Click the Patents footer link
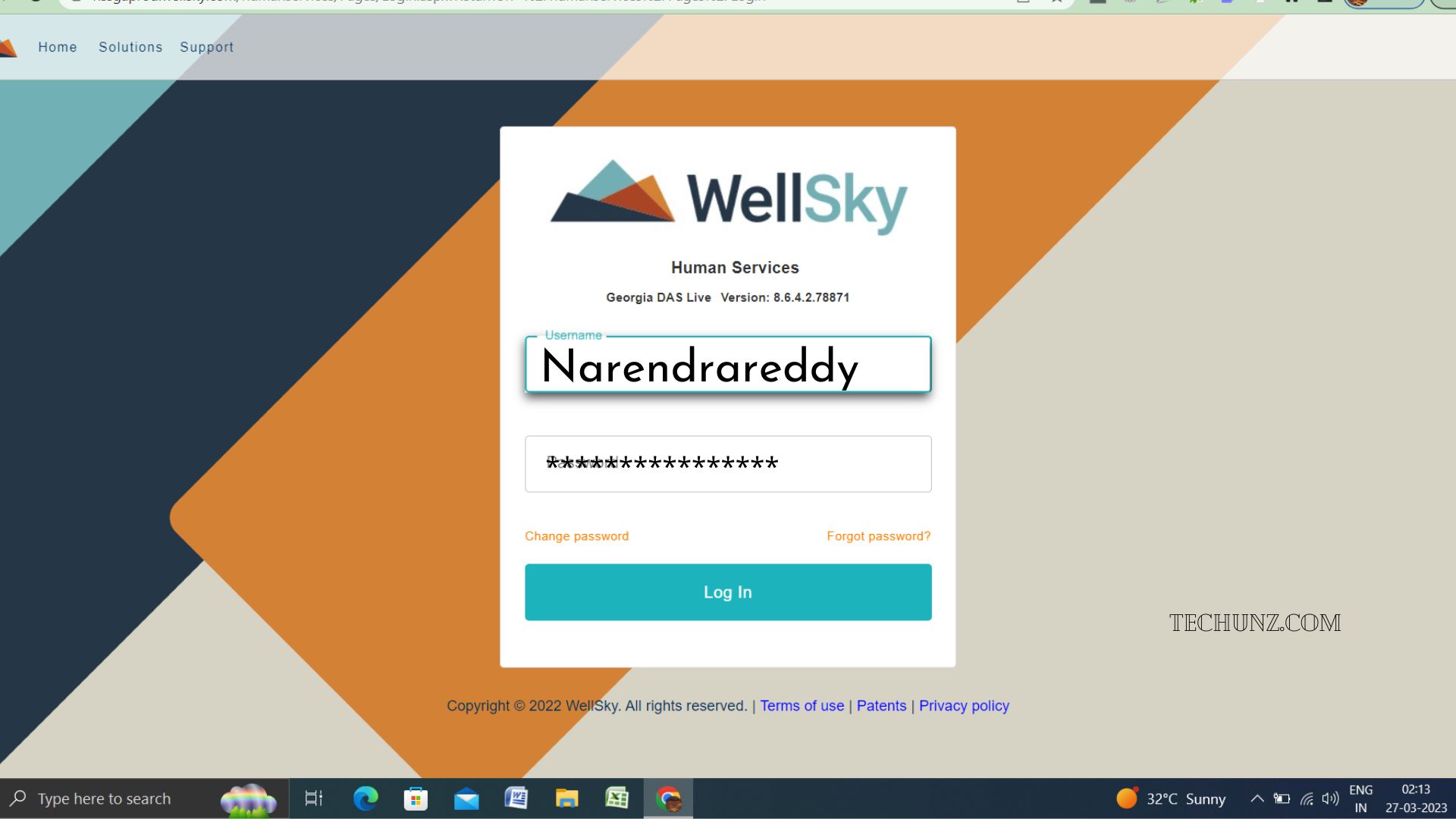This screenshot has height=819, width=1456. point(881,705)
